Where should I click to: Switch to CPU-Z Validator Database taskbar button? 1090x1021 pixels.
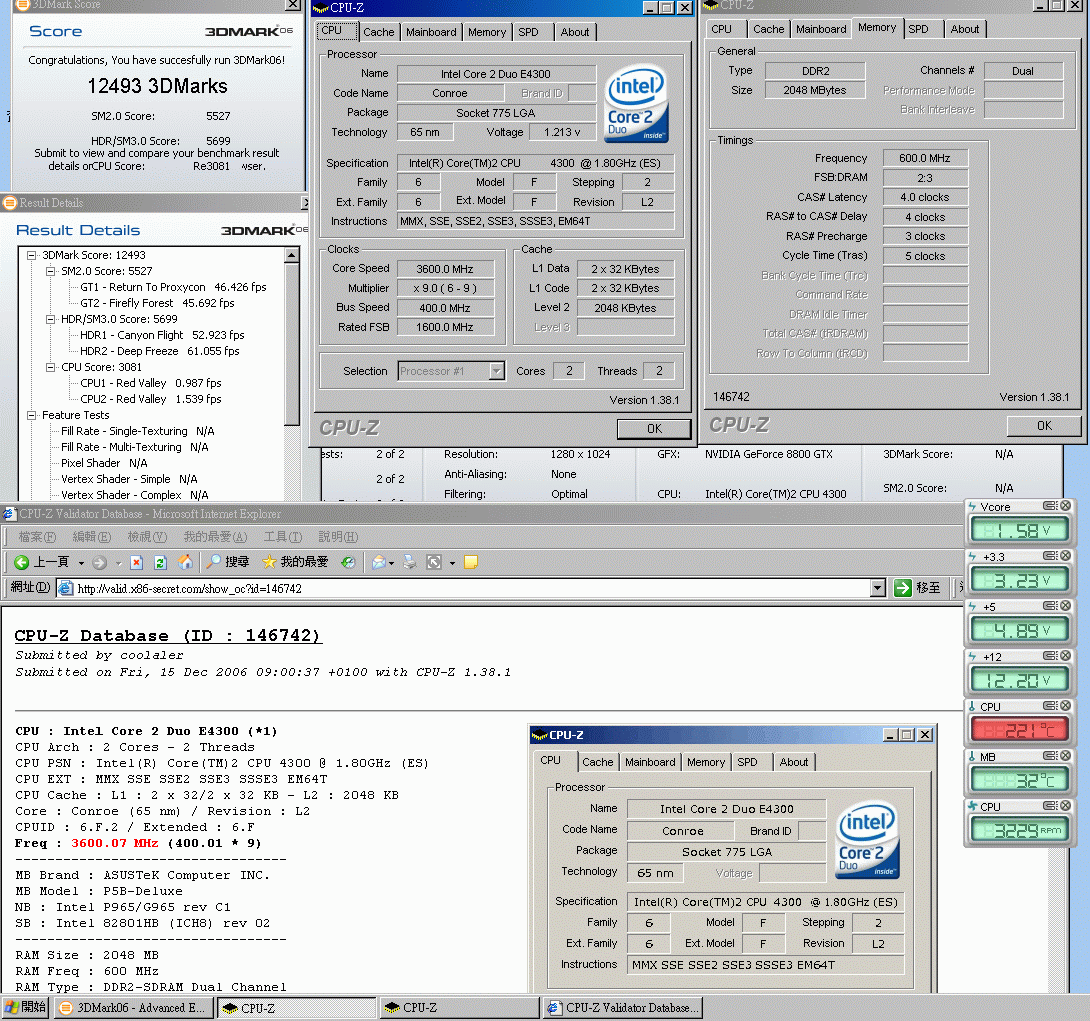pos(624,1007)
